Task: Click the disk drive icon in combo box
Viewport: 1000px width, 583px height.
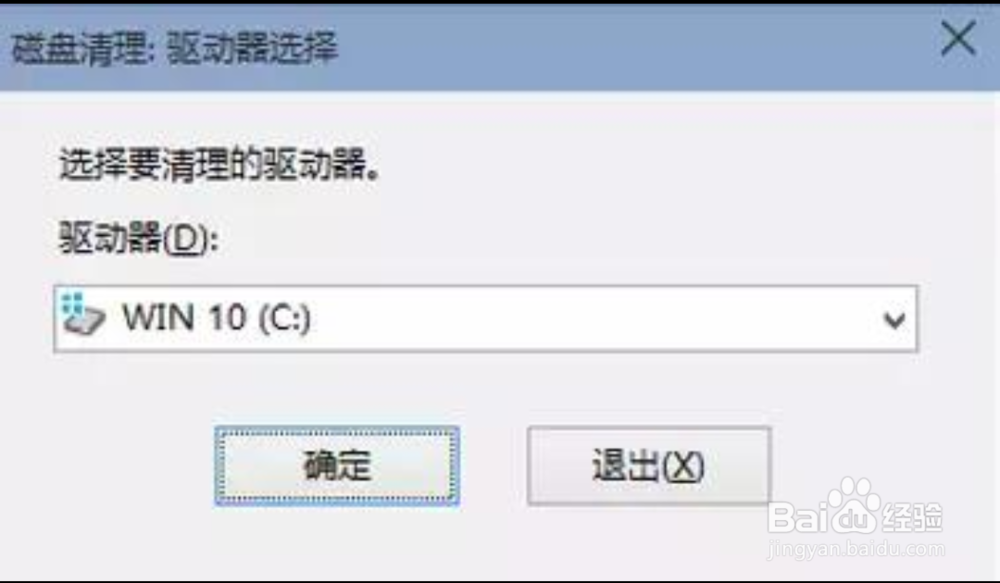Action: pyautogui.click(x=84, y=316)
